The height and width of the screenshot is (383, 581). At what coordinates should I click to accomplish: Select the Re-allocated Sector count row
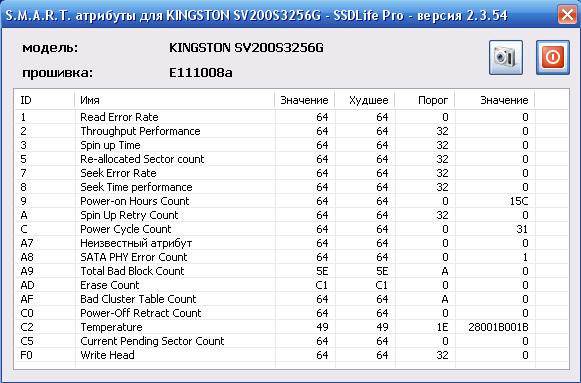pos(291,159)
